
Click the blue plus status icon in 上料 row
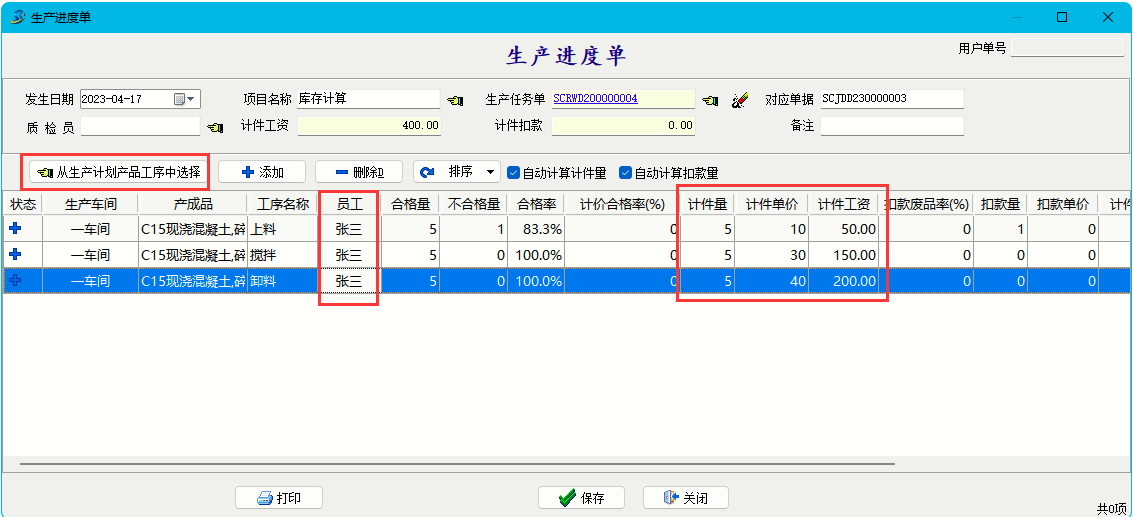tap(16, 228)
